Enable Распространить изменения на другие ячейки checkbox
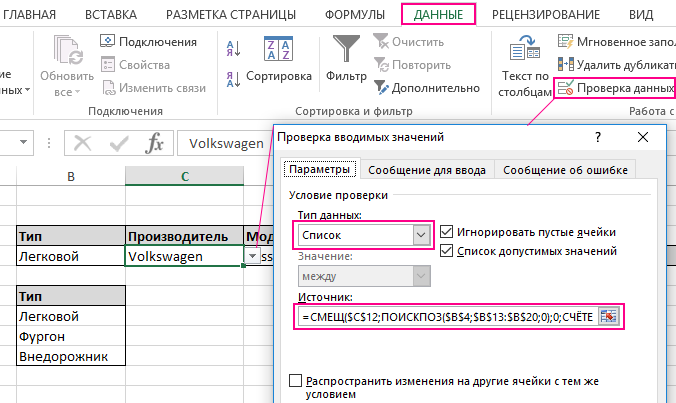The height and width of the screenshot is (403, 676). tap(295, 381)
